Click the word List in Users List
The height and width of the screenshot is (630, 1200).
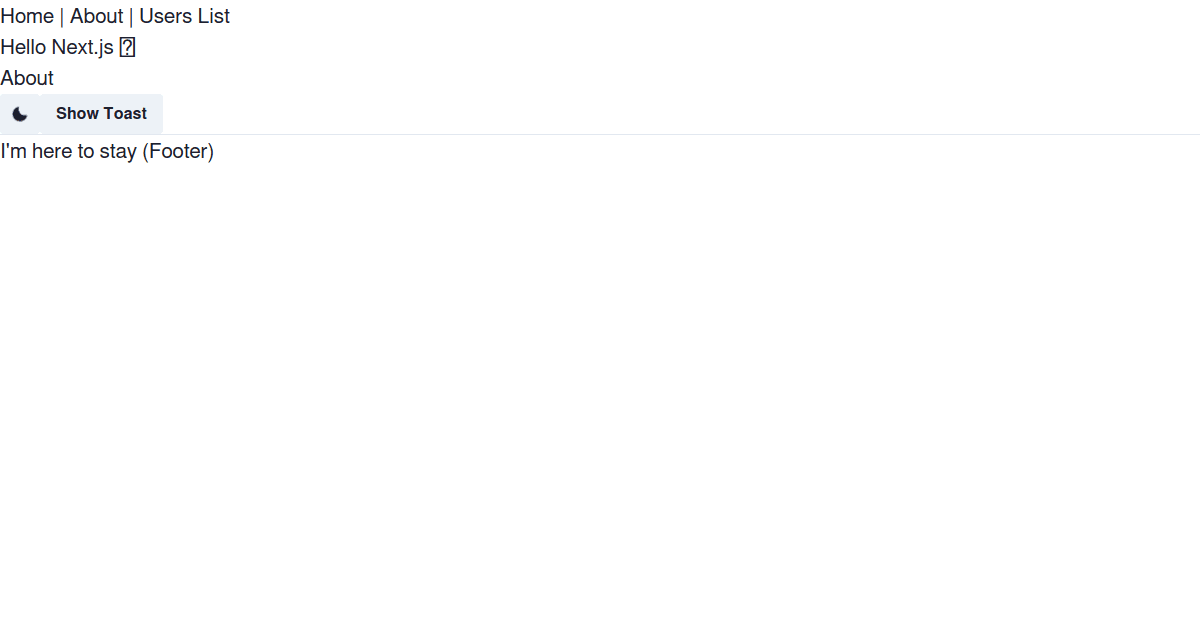coord(213,16)
